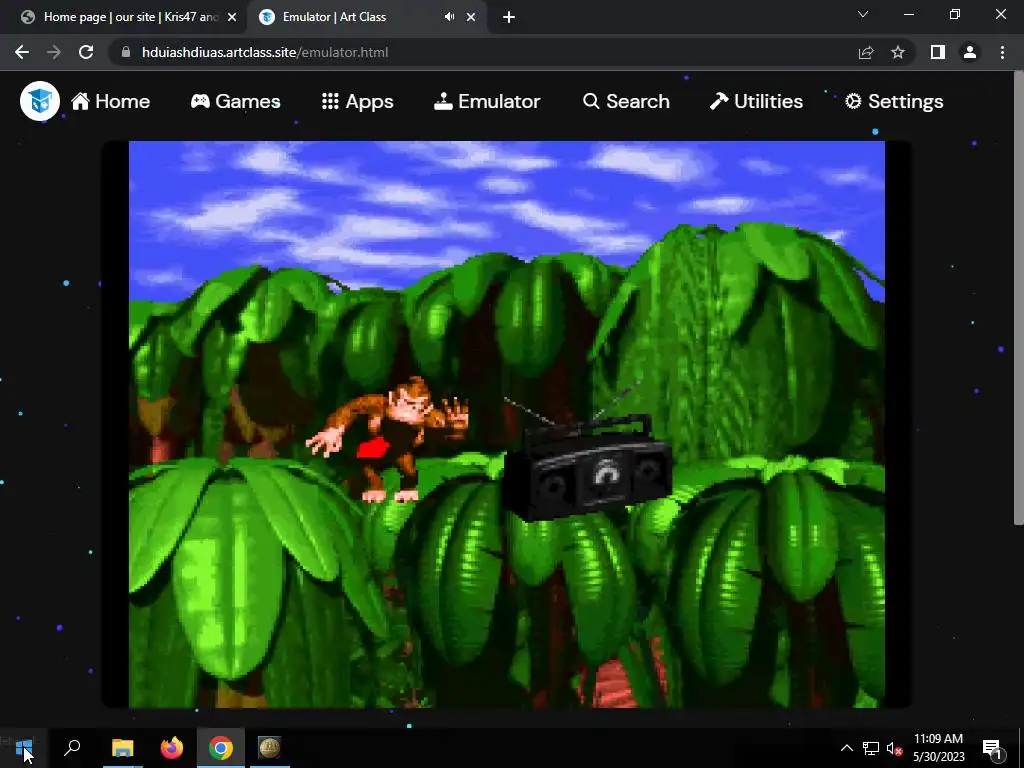The image size is (1024, 768).
Task: Launch Firefox from the taskbar
Action: point(172,748)
